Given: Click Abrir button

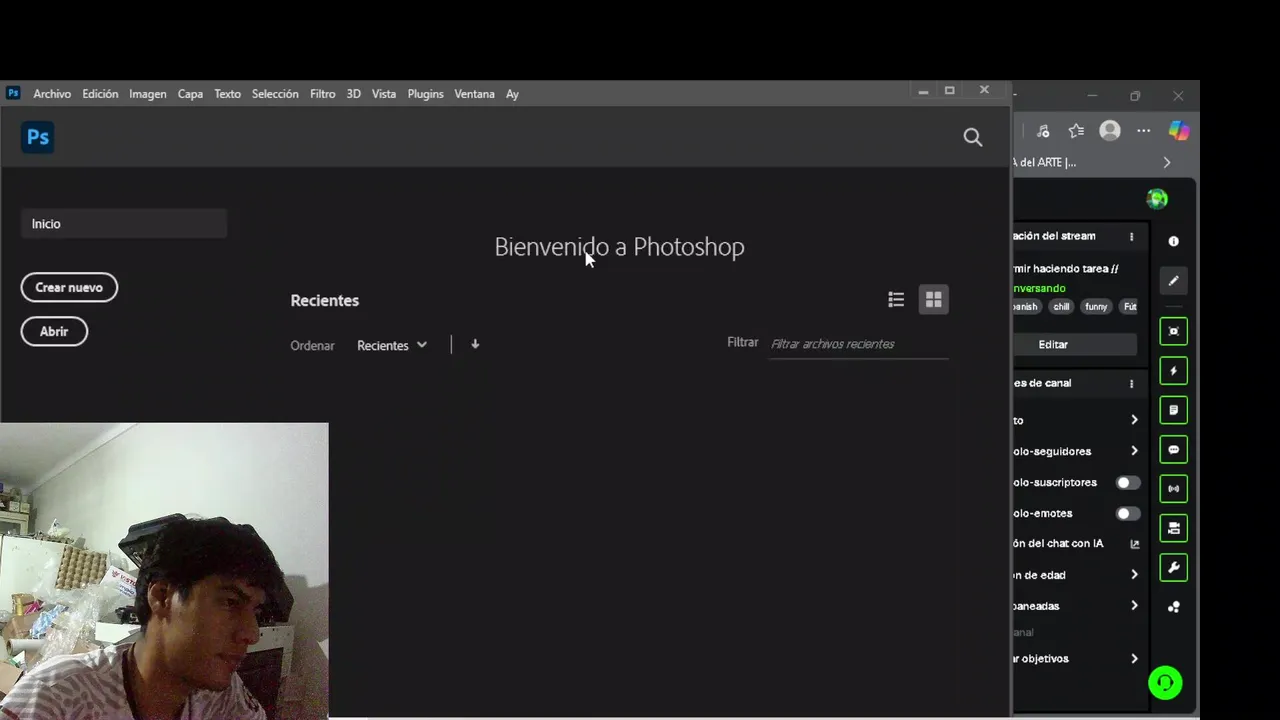Looking at the screenshot, I should click(54, 332).
